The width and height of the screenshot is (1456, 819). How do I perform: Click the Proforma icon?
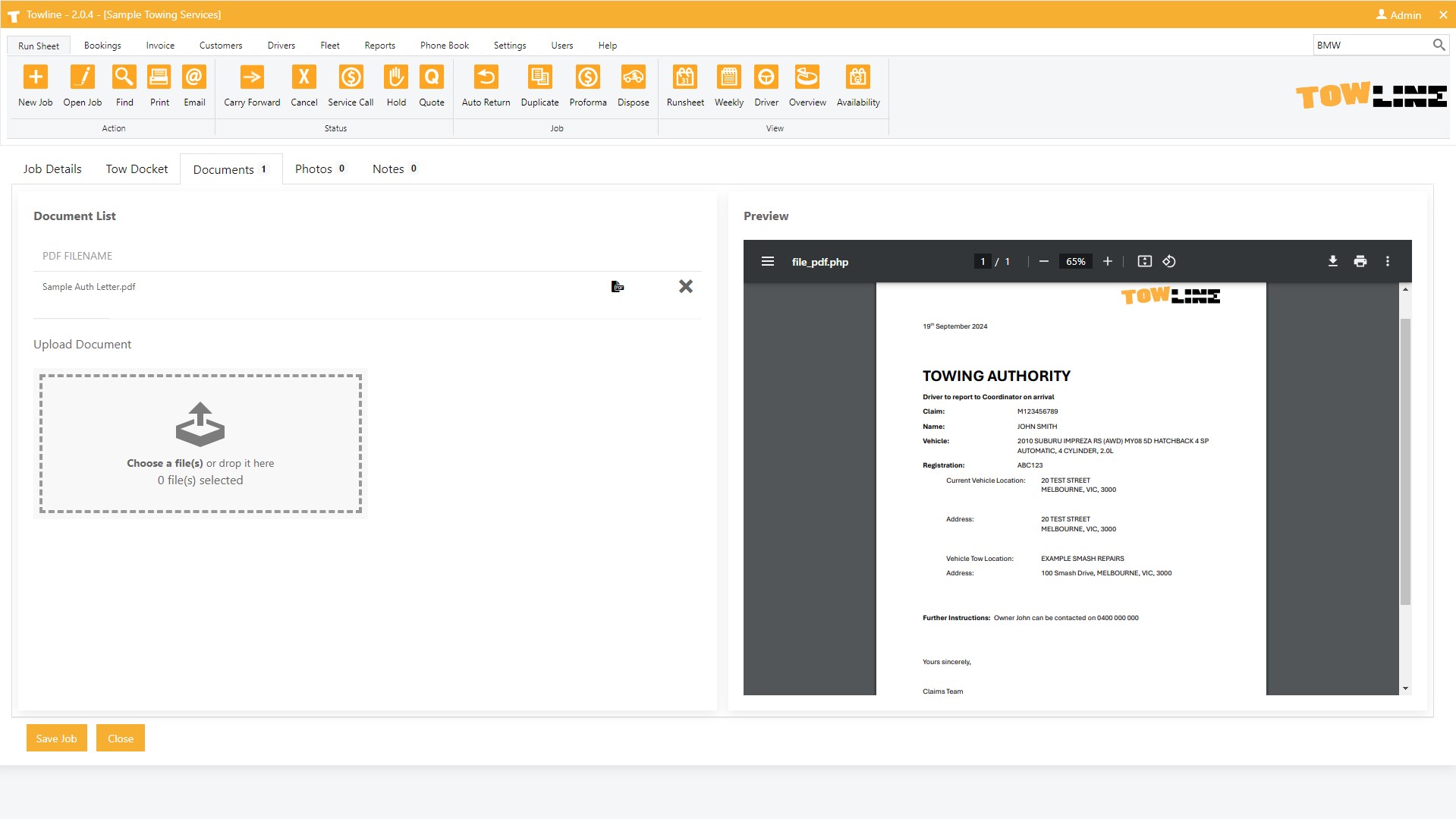pos(587,77)
